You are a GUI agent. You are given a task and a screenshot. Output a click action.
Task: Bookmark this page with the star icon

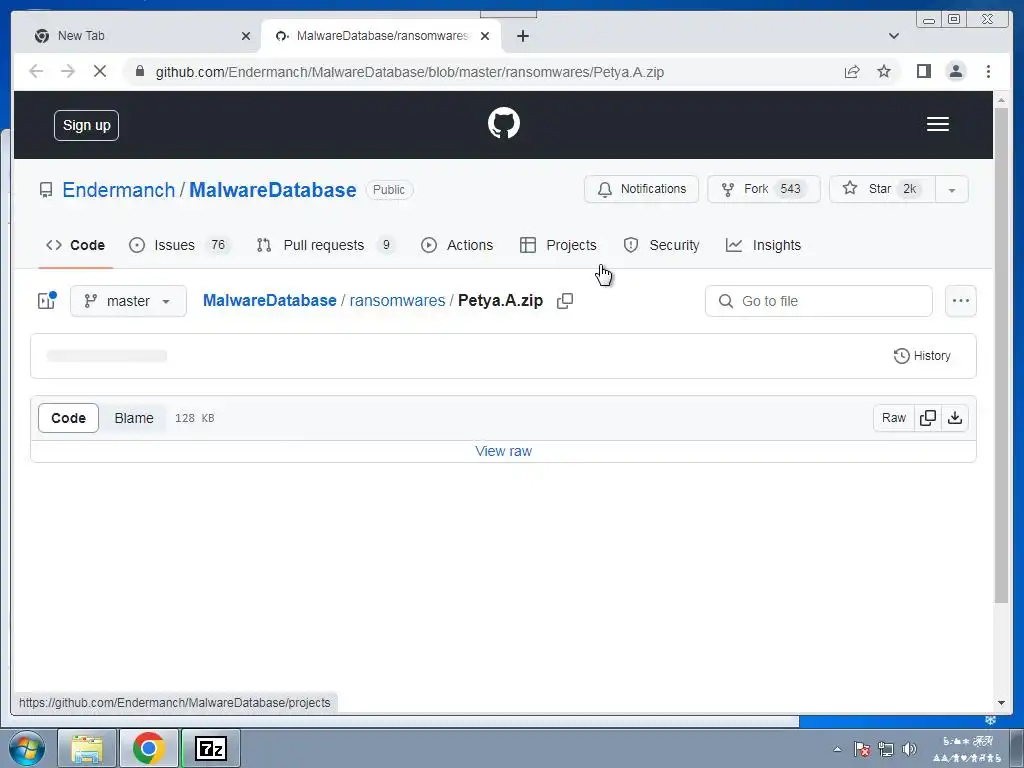(x=884, y=71)
